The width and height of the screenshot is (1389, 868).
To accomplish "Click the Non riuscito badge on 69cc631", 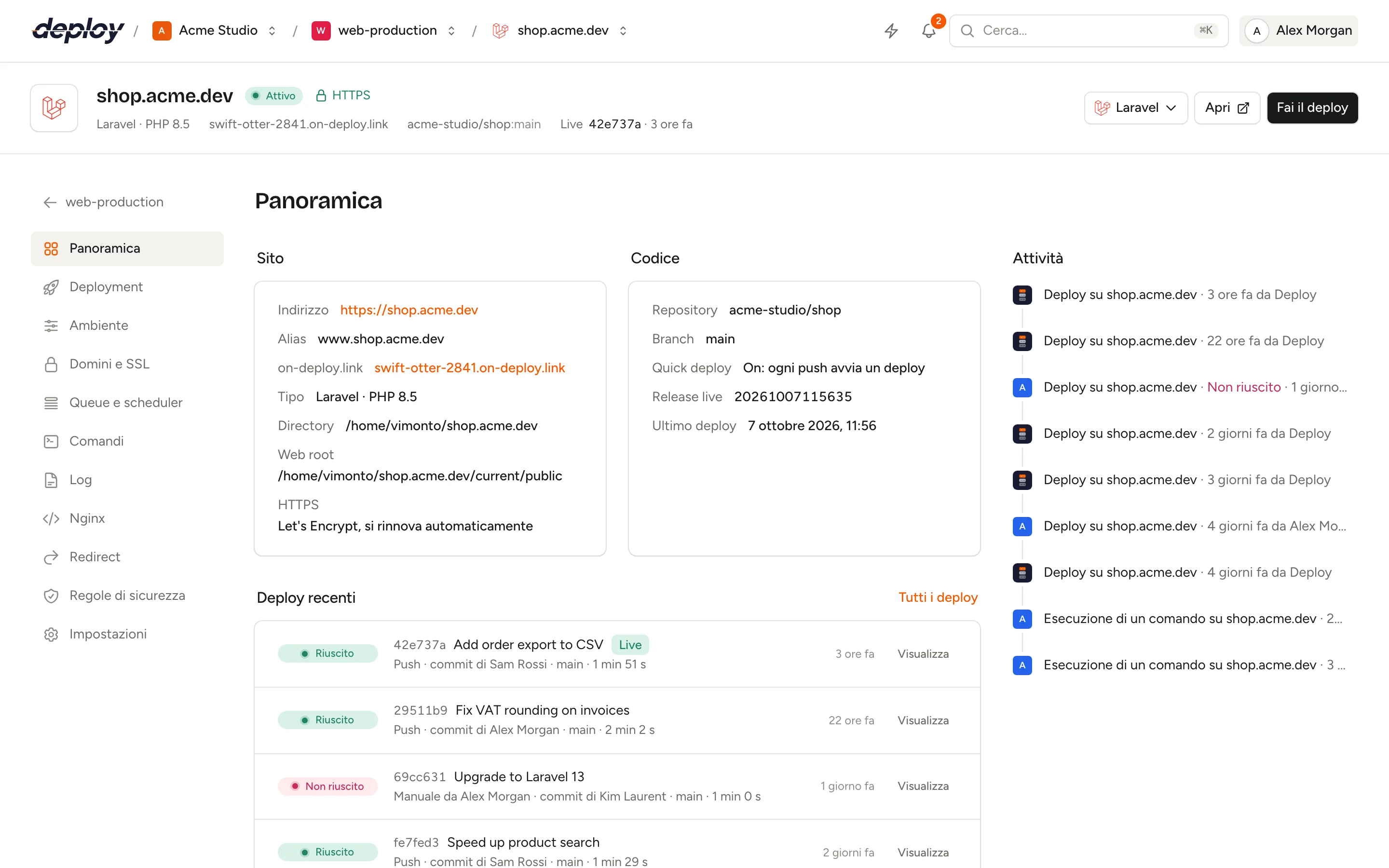I will 328,787.
